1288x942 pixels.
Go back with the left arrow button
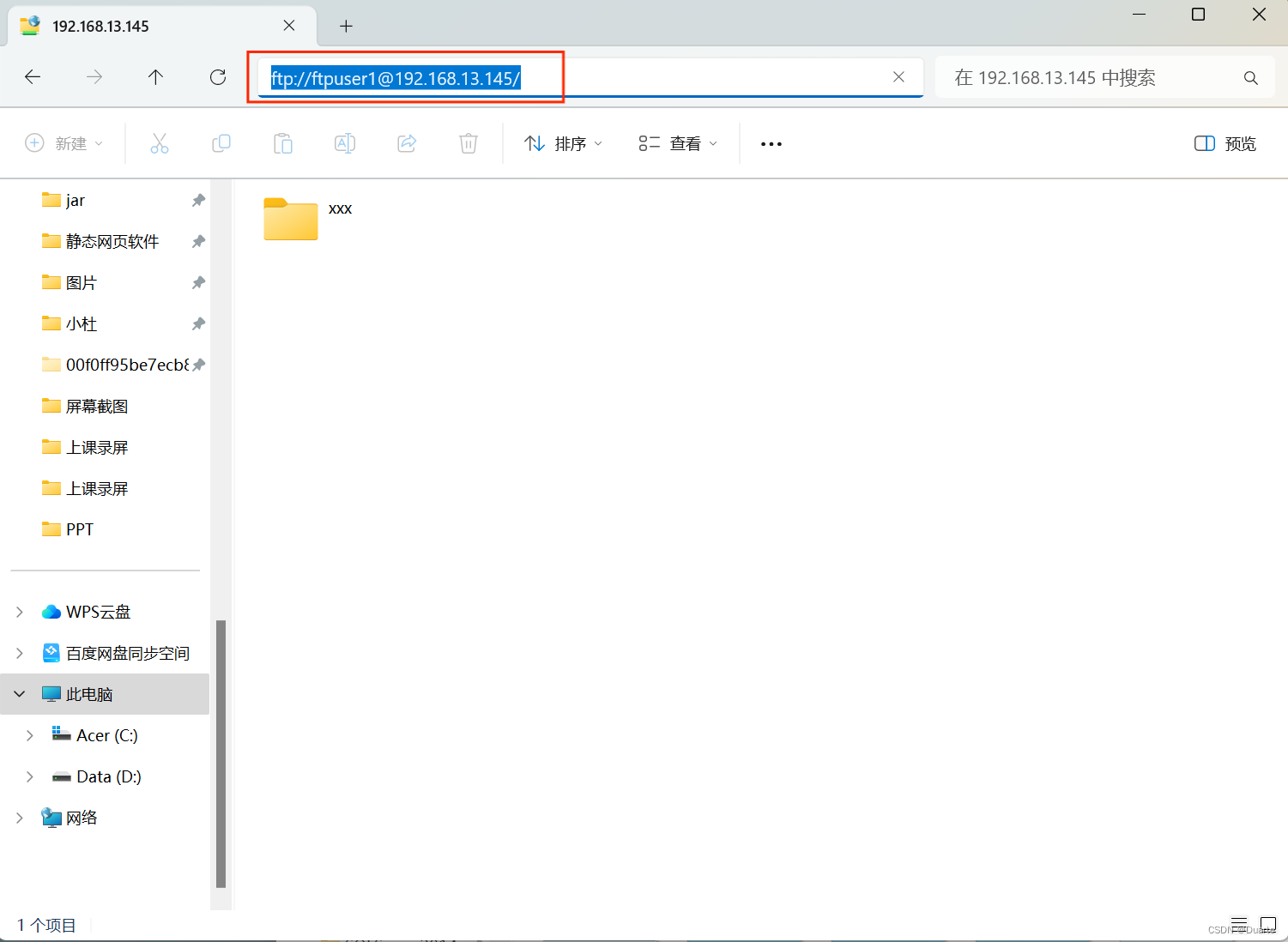pyautogui.click(x=33, y=77)
